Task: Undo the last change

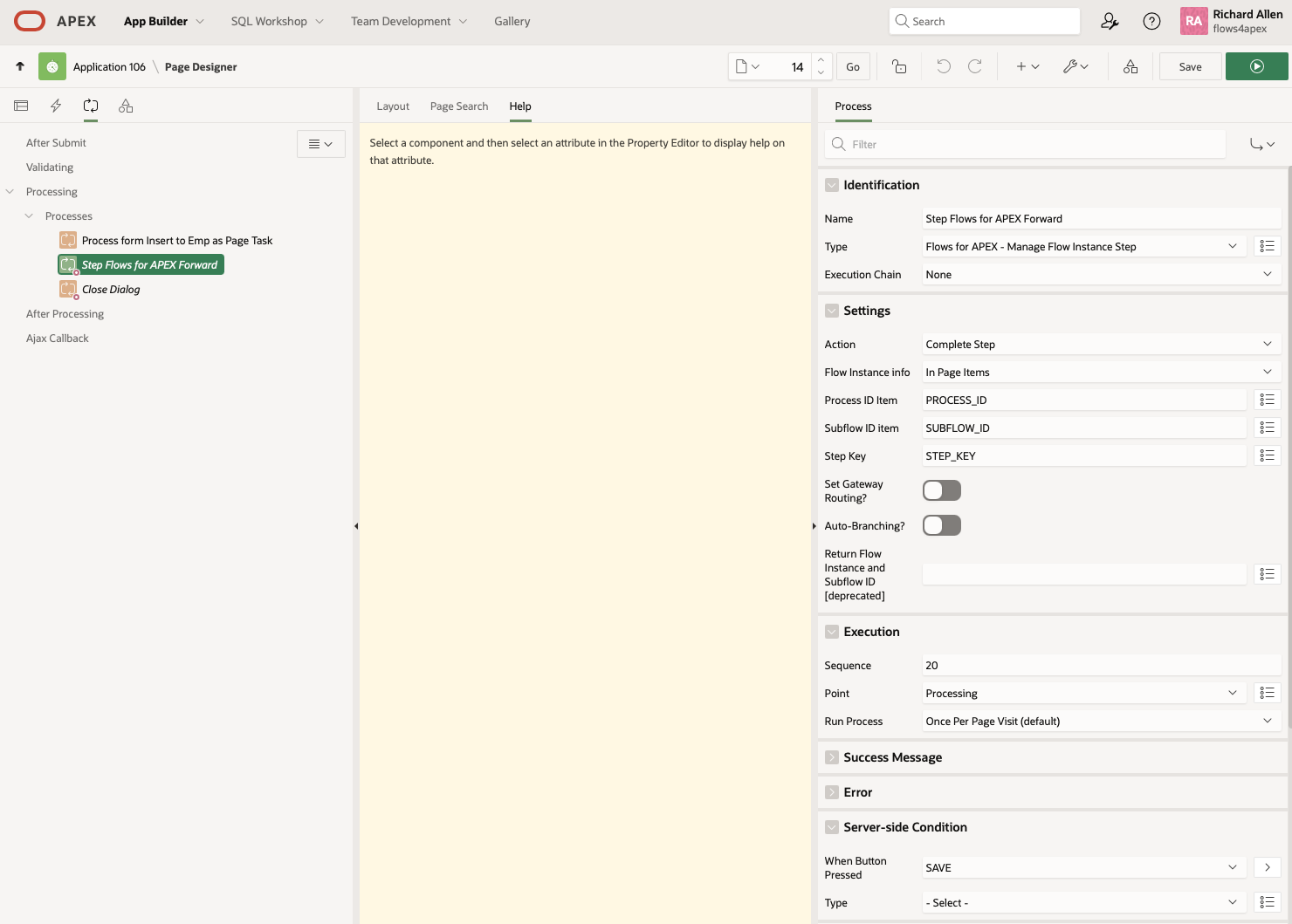Action: point(944,66)
